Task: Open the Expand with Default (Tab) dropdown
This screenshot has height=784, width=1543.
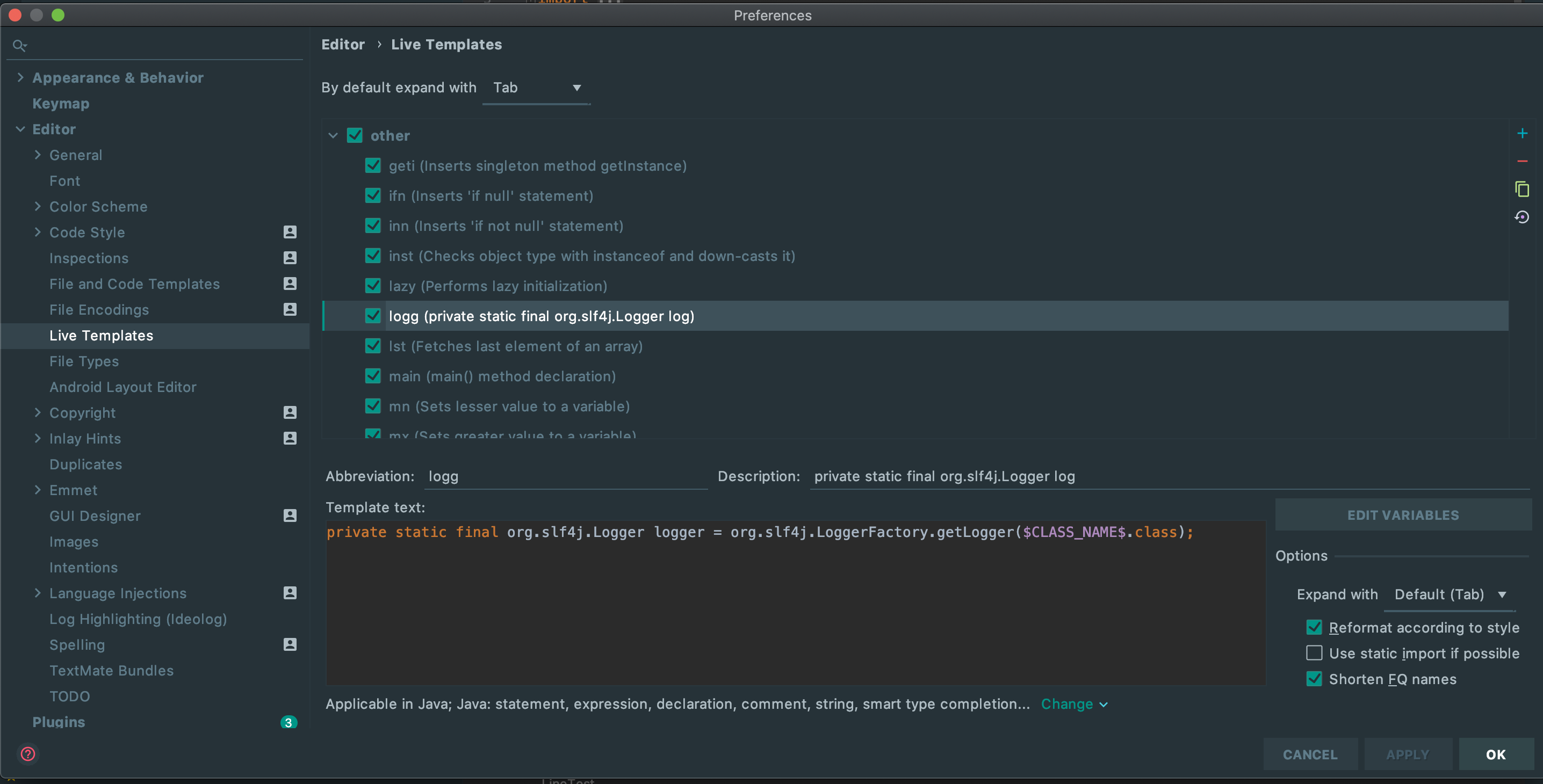Action: [1450, 594]
